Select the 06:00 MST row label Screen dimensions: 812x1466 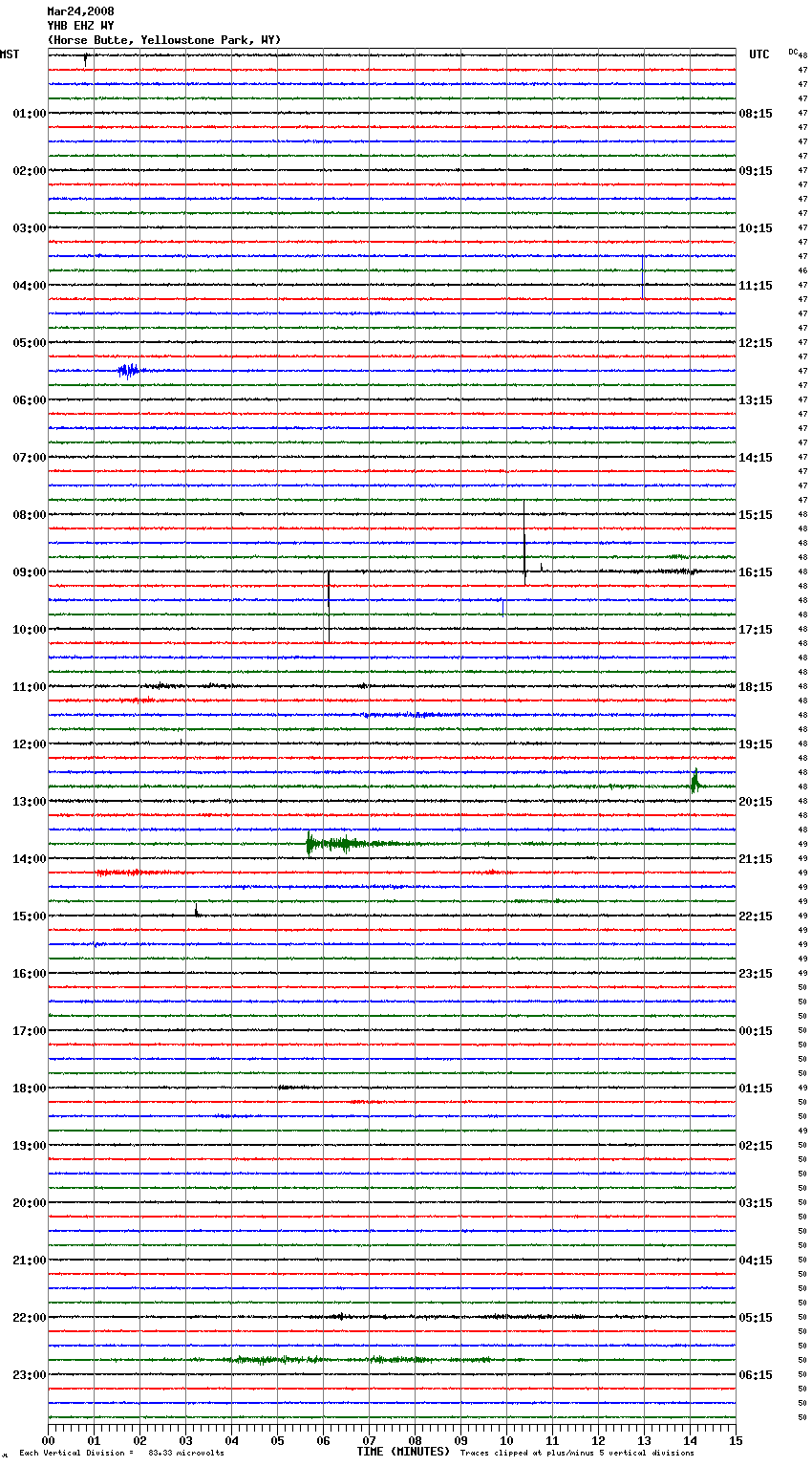tap(30, 400)
